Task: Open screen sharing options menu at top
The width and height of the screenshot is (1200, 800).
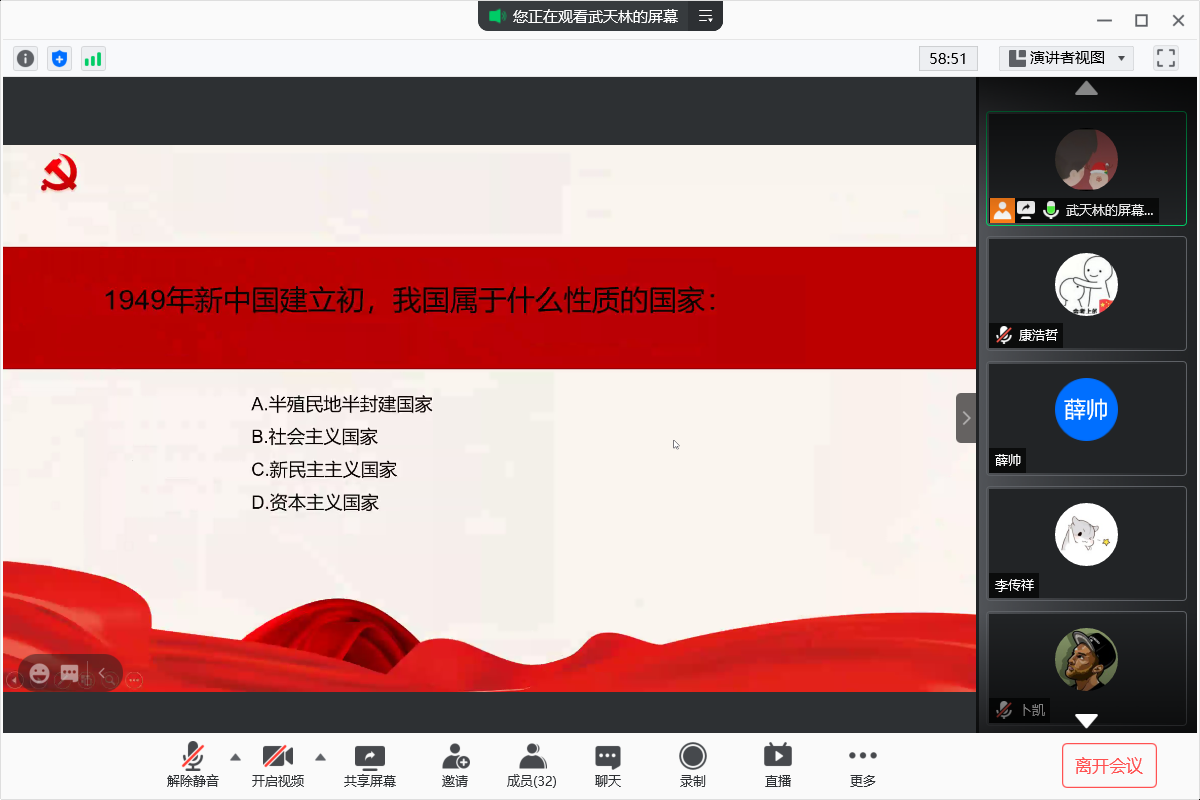Action: [x=706, y=16]
